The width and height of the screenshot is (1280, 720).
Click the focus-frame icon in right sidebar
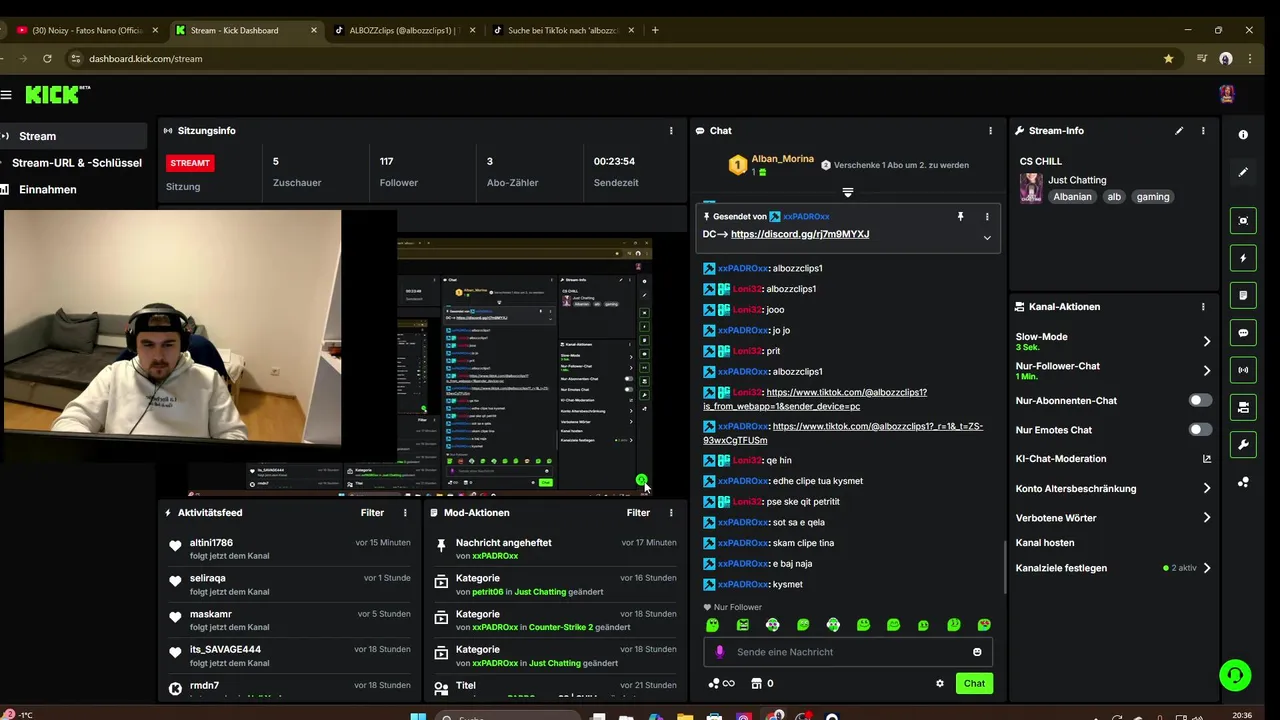(x=1243, y=221)
